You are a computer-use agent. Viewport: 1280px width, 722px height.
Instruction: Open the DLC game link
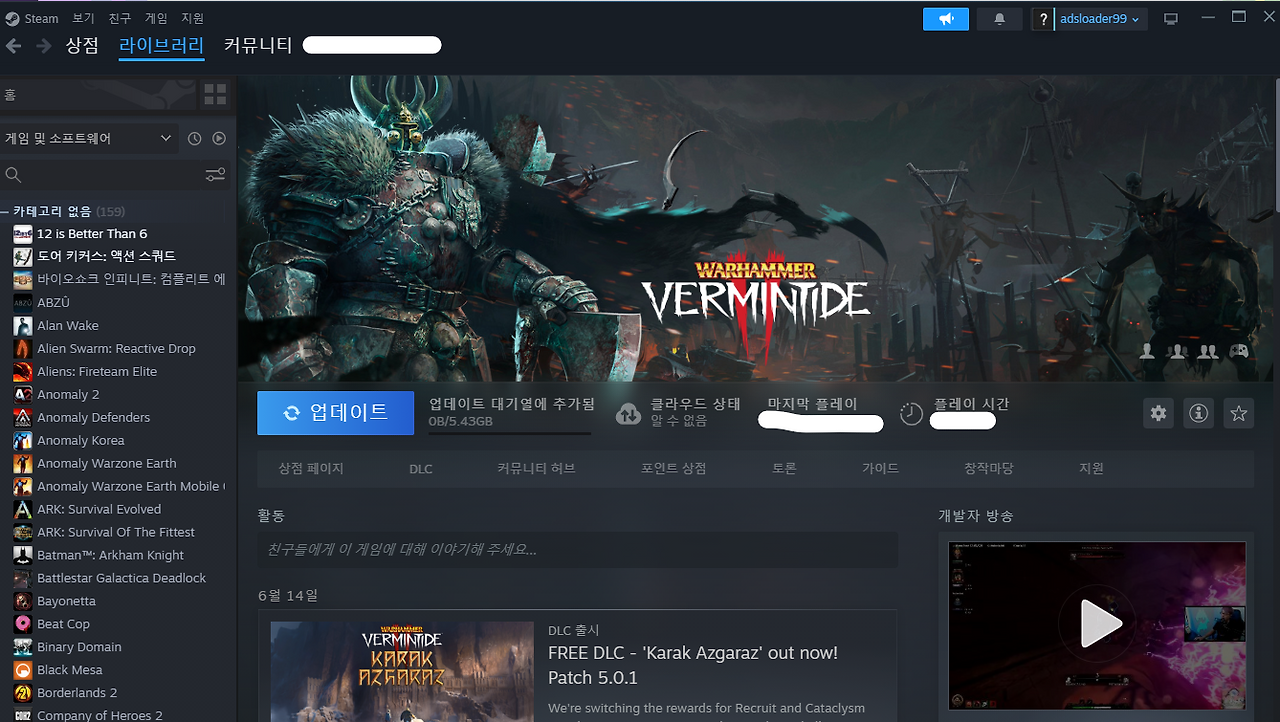tap(420, 468)
